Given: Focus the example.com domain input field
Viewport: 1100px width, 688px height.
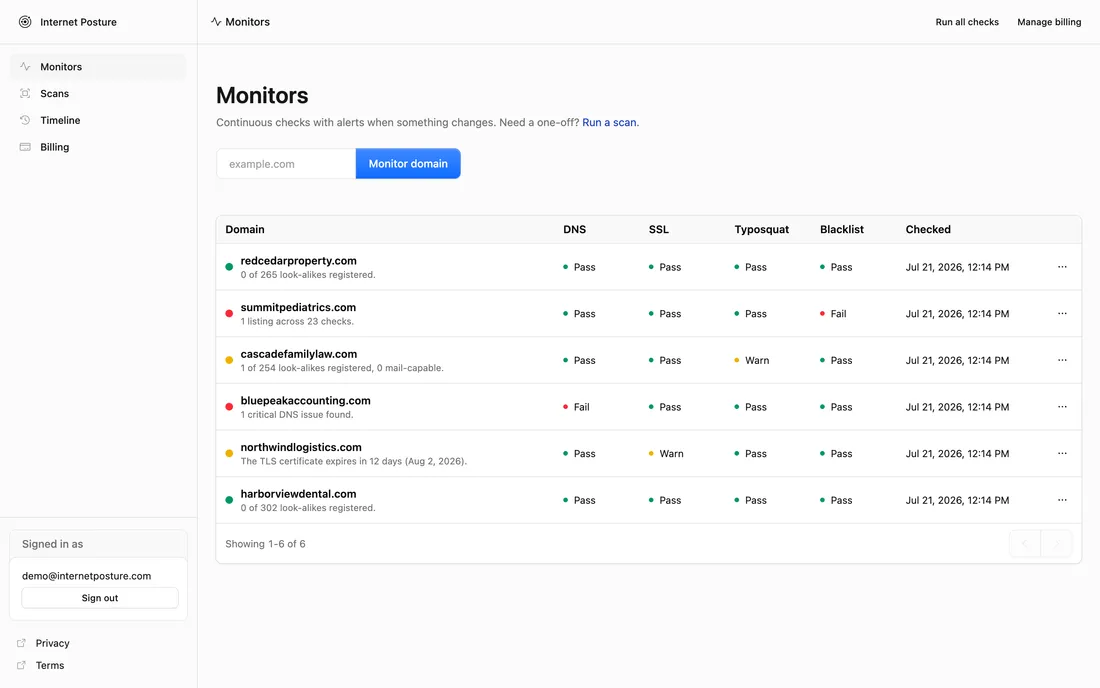Looking at the screenshot, I should click(x=286, y=163).
